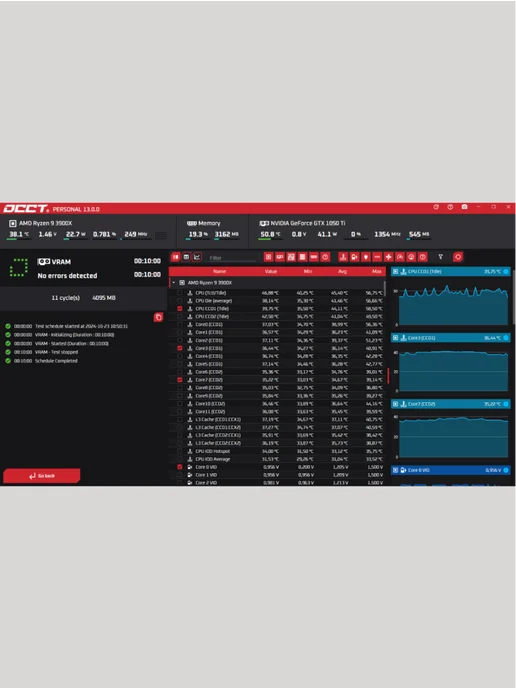Select the AMD Ryzen 9 3900X summary header
This screenshot has height=688, width=516.
[41, 223]
